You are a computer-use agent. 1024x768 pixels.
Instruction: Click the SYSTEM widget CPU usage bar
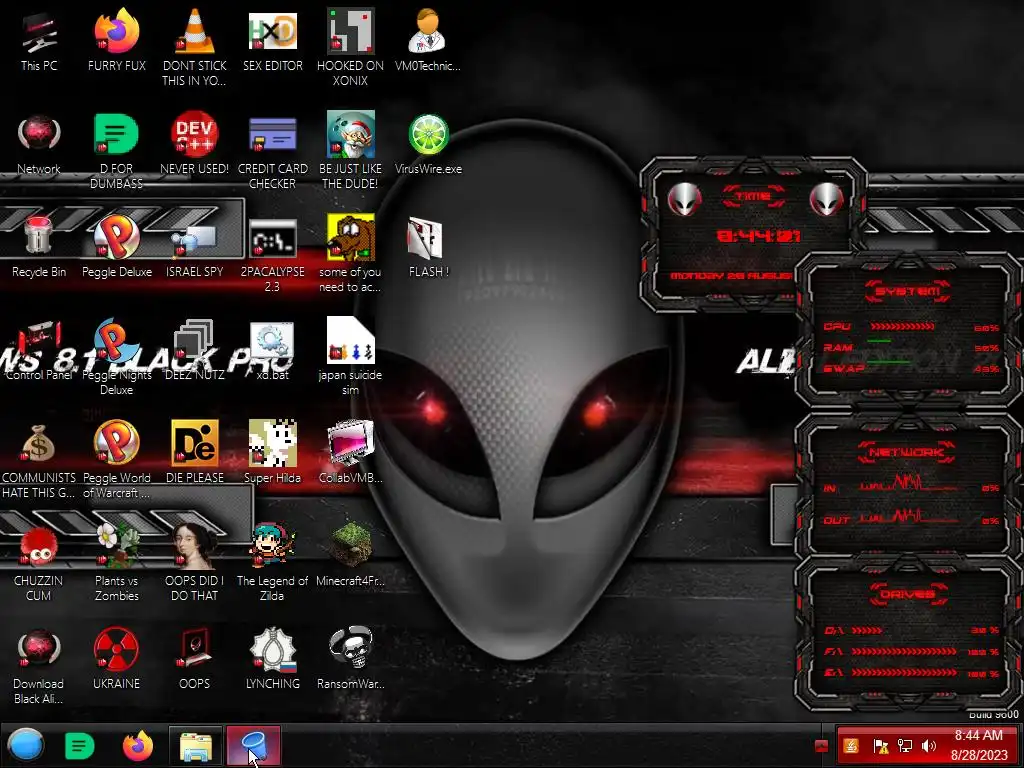(x=902, y=327)
